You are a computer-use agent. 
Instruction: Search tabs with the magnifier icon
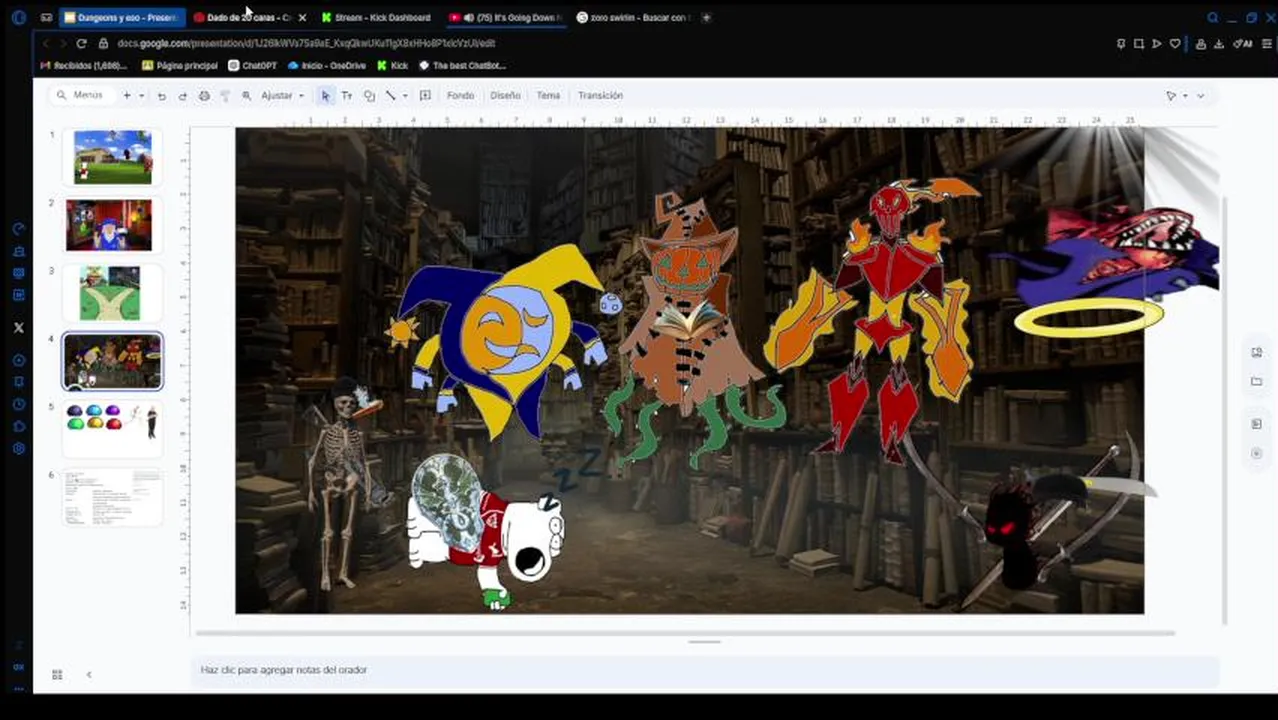pos(1212,17)
